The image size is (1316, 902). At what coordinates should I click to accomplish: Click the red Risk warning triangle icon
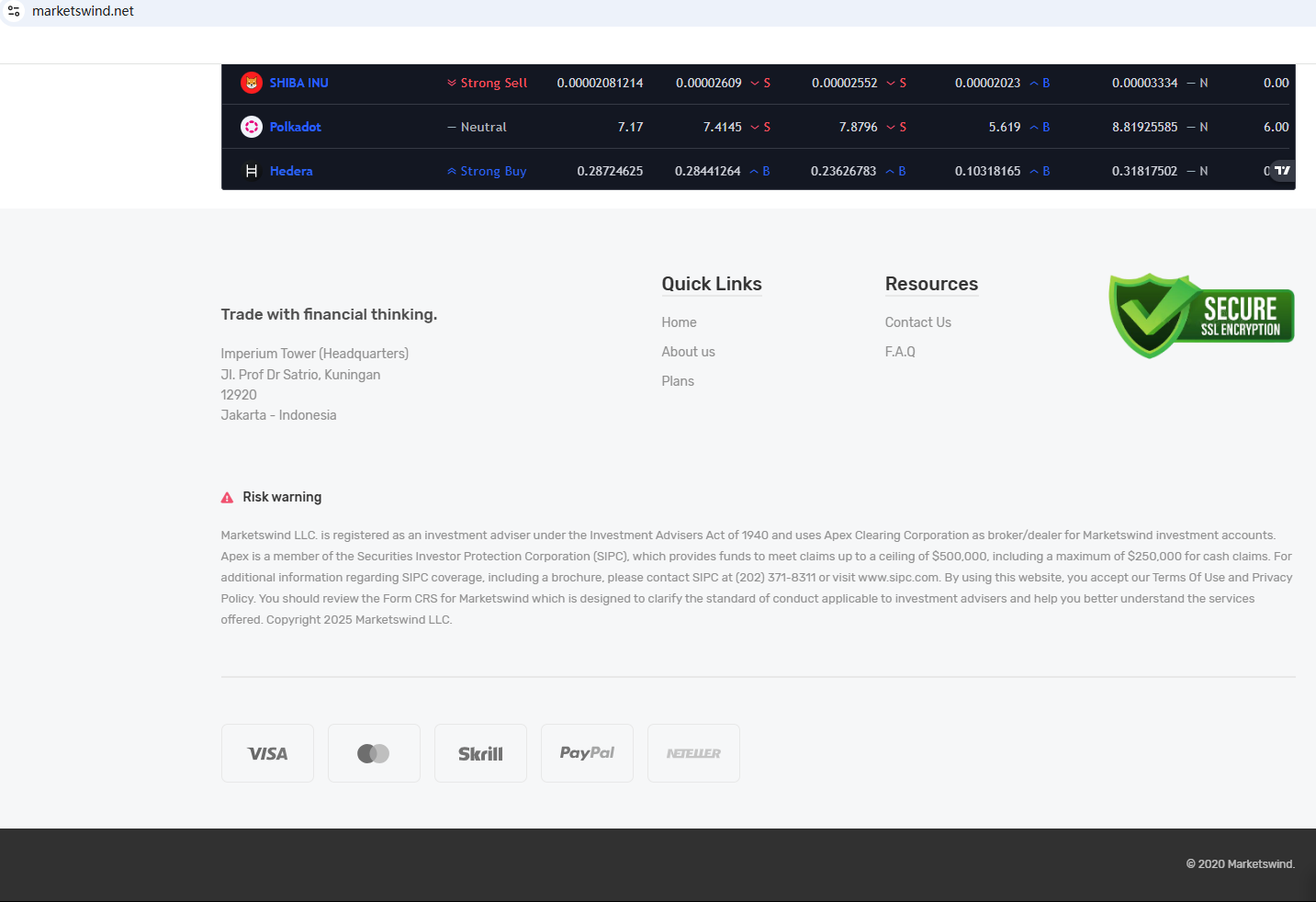click(227, 497)
